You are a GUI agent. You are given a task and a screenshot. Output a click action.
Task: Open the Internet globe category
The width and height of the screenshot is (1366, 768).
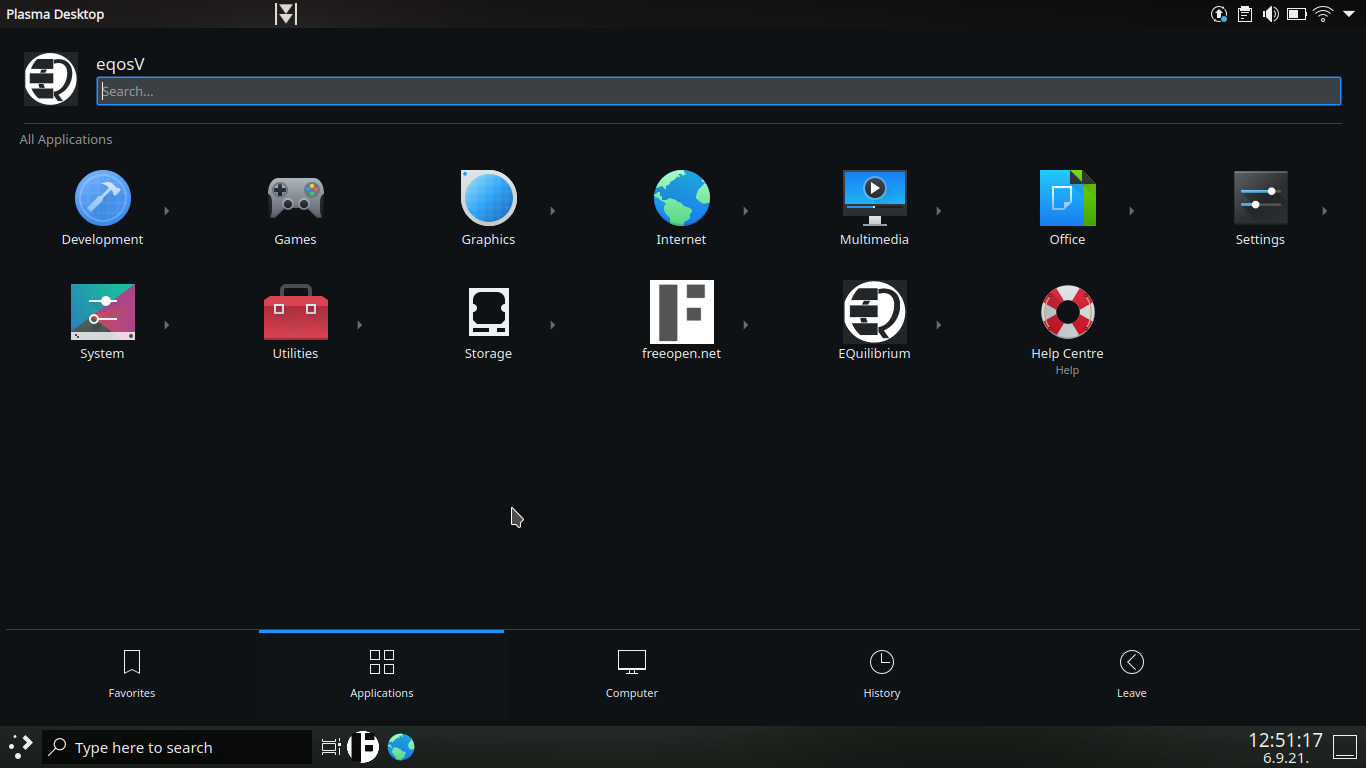click(681, 198)
